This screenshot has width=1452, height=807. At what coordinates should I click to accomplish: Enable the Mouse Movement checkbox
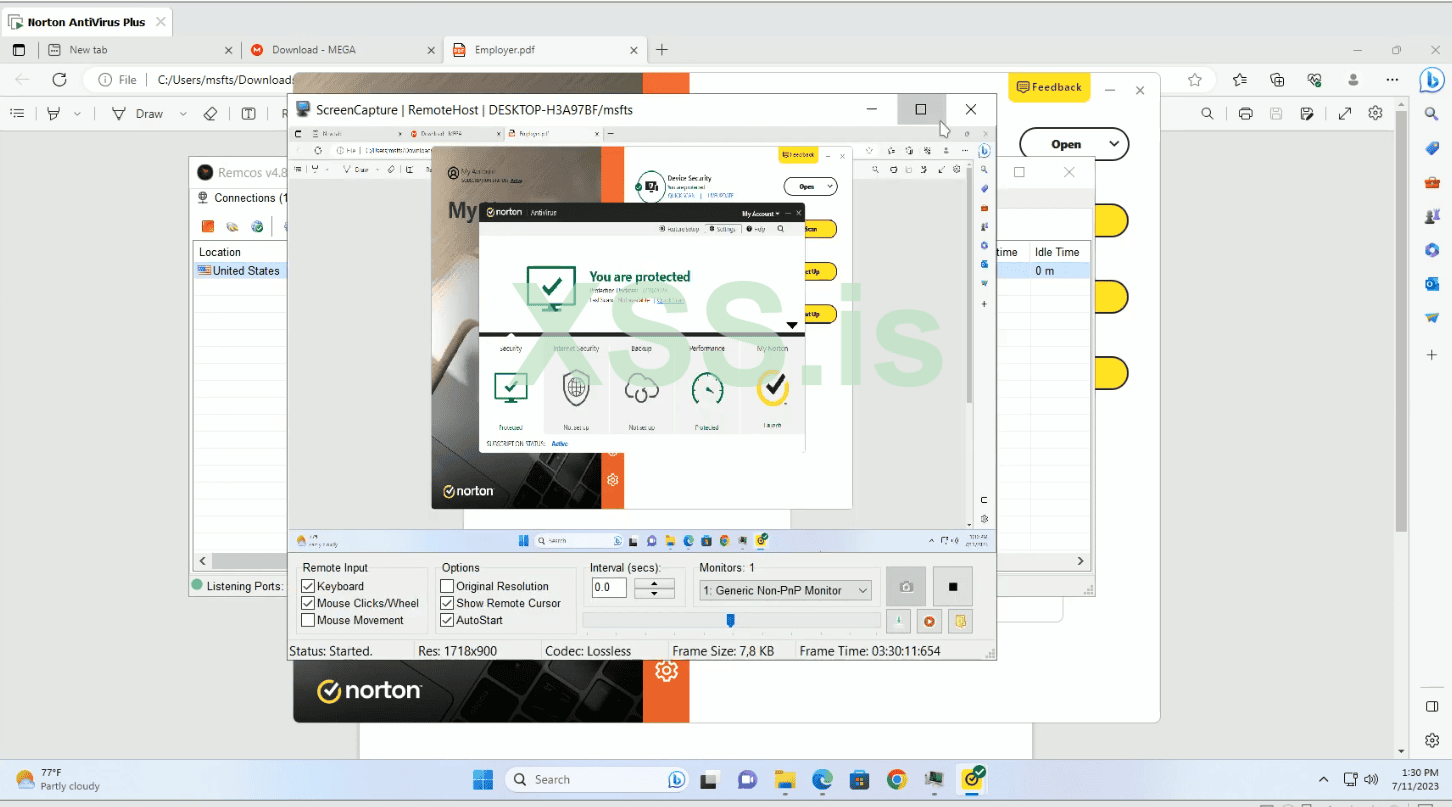(308, 621)
